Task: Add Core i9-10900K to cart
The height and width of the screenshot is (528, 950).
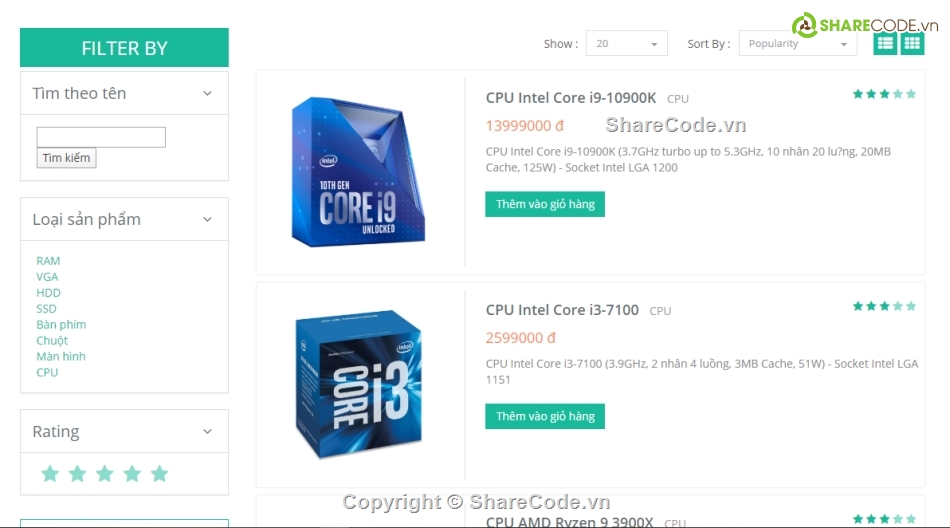Action: 545,204
